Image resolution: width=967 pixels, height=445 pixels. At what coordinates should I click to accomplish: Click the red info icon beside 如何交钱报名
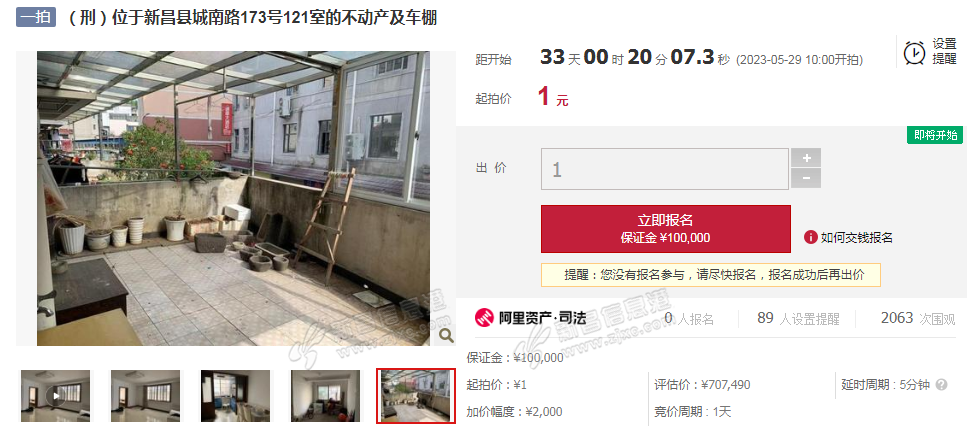[x=810, y=237]
